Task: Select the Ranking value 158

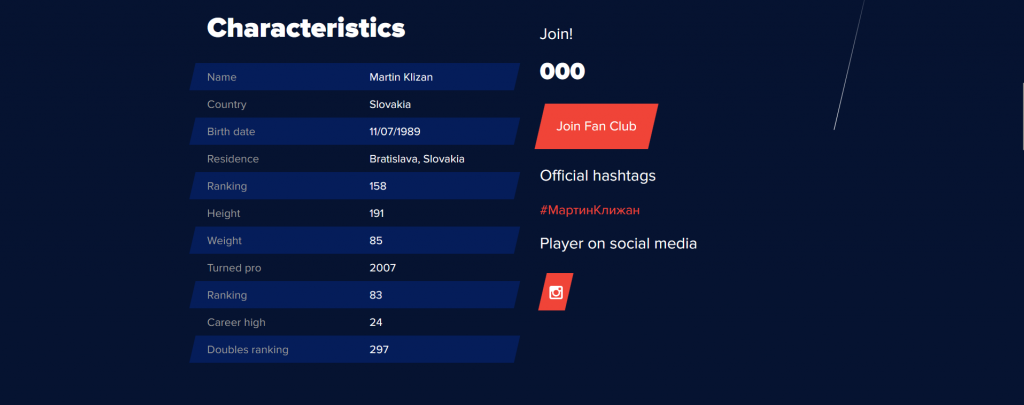Action: point(377,186)
